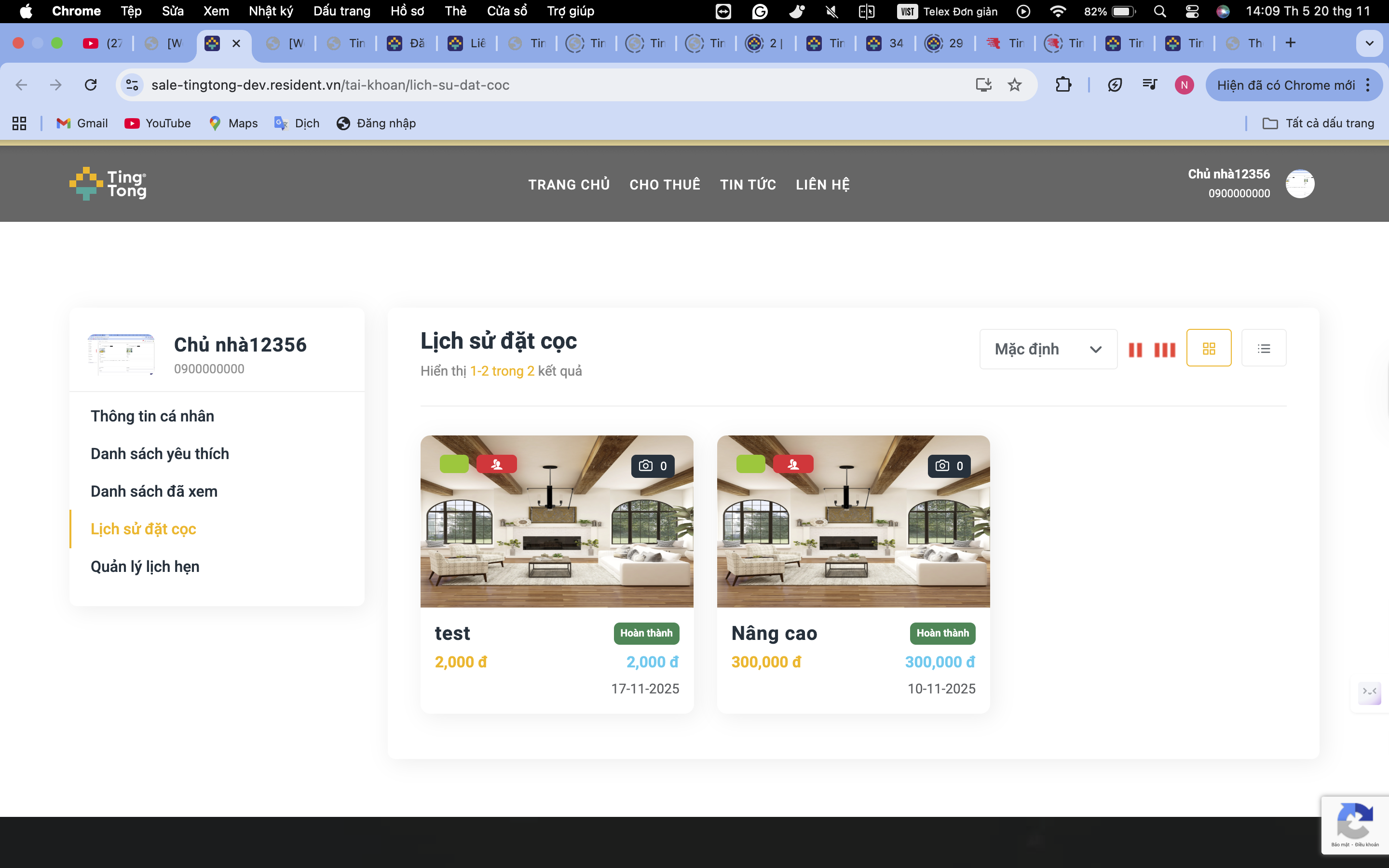Screen dimensions: 1389x868
Task: Click the red user badge on Nâng cao card
Action: pos(793,464)
